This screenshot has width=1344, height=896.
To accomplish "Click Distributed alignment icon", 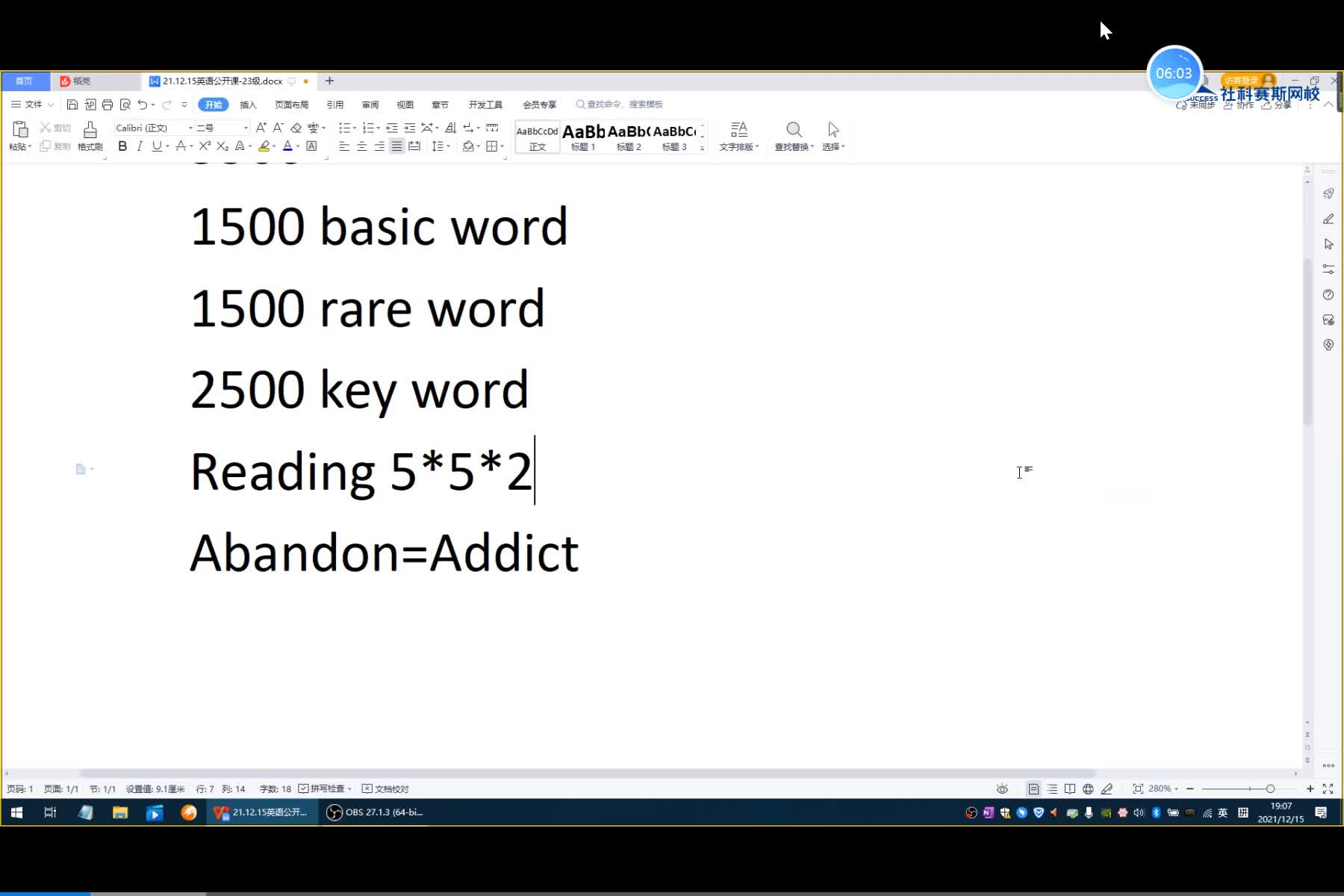I will tap(414, 146).
